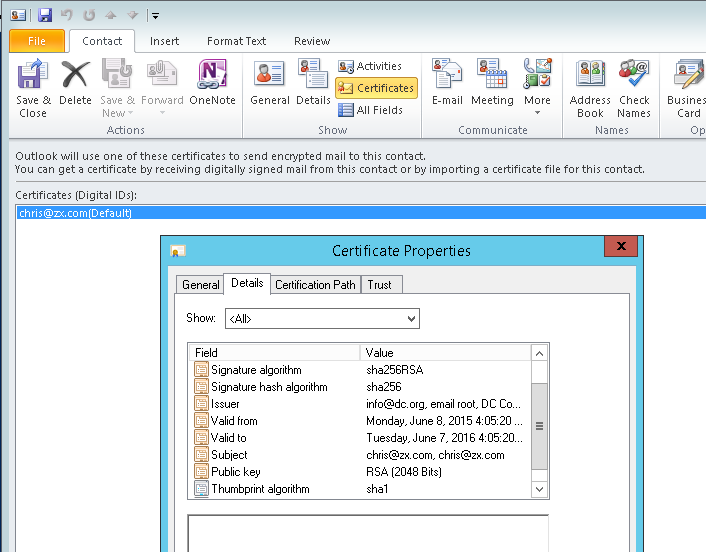Open the File backstage menu
Screen dimensions: 706x552
point(37,41)
